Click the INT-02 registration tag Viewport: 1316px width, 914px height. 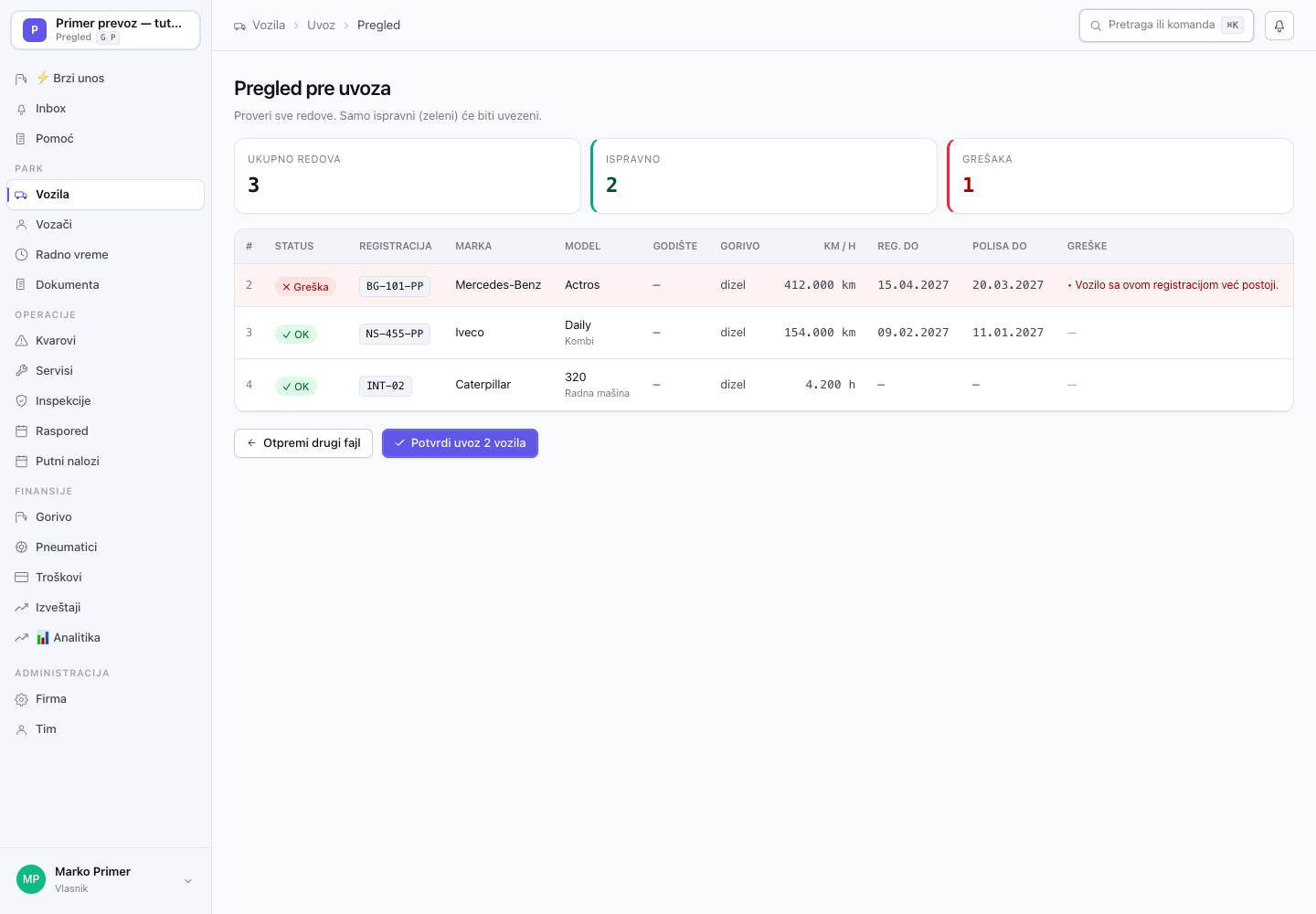coord(386,386)
